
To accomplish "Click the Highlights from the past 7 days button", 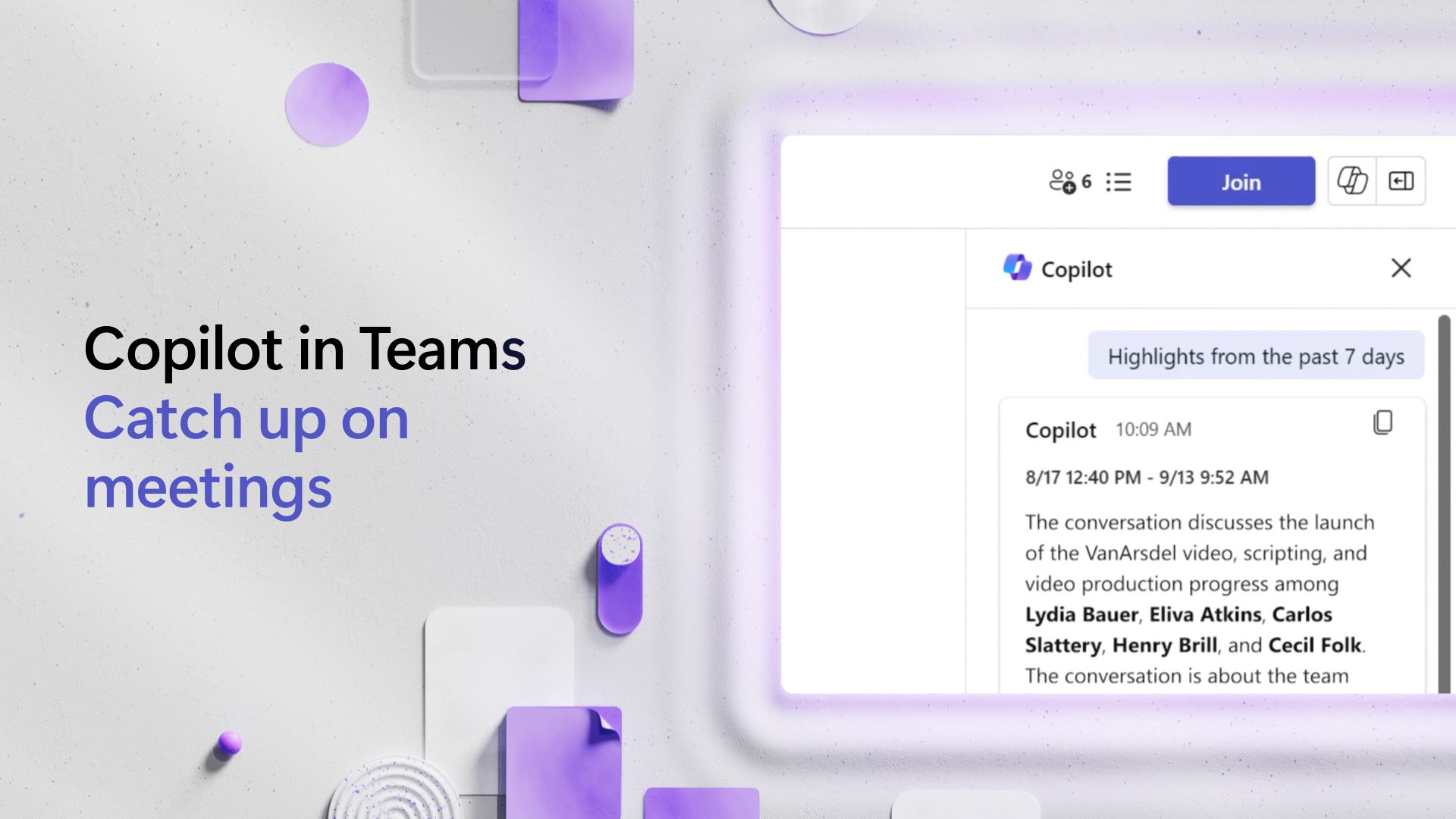I will point(1255,356).
